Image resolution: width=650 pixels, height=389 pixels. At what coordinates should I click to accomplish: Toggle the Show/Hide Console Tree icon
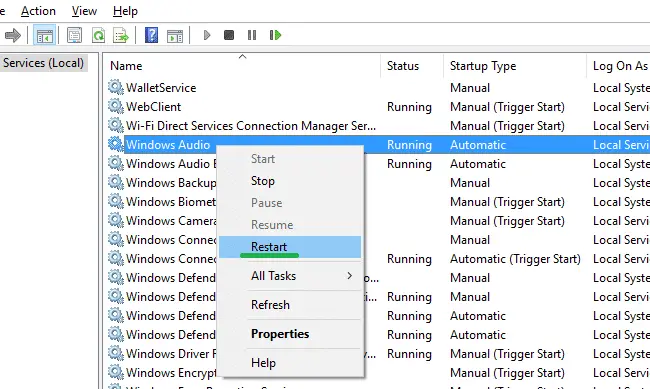[44, 35]
